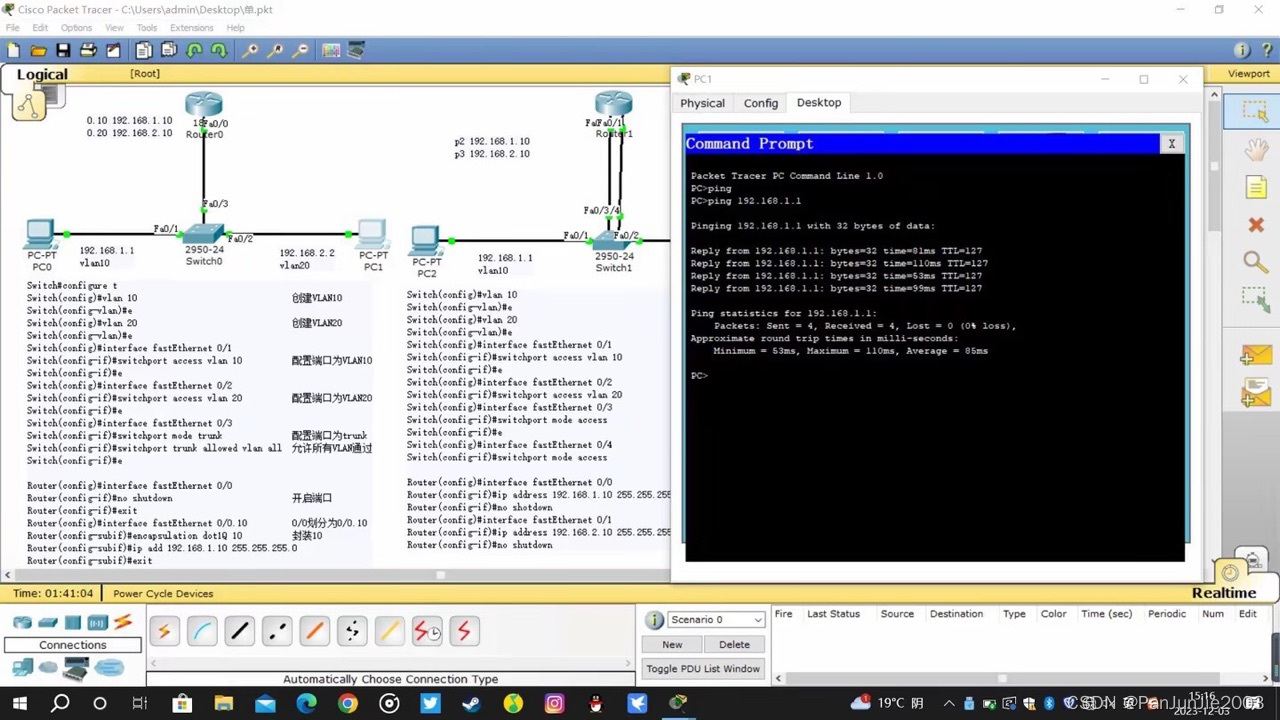Open the Scenario 0 dropdown

tap(716, 620)
